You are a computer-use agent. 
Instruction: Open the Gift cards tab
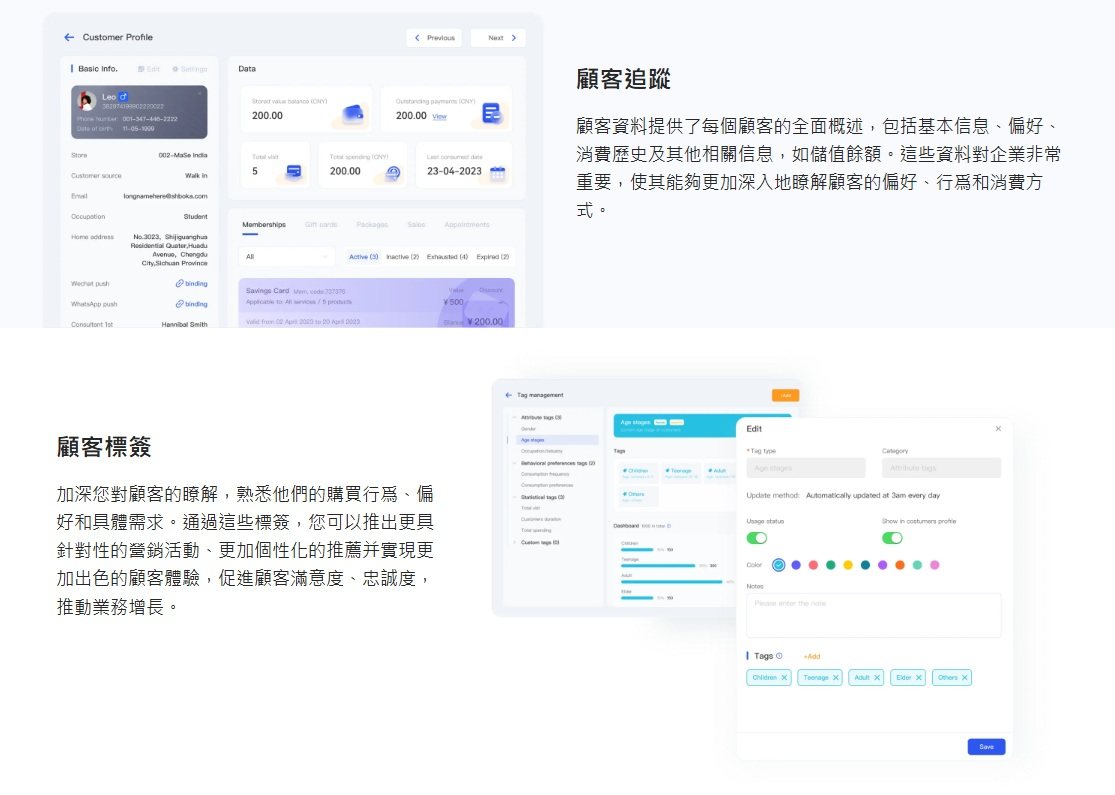click(321, 225)
